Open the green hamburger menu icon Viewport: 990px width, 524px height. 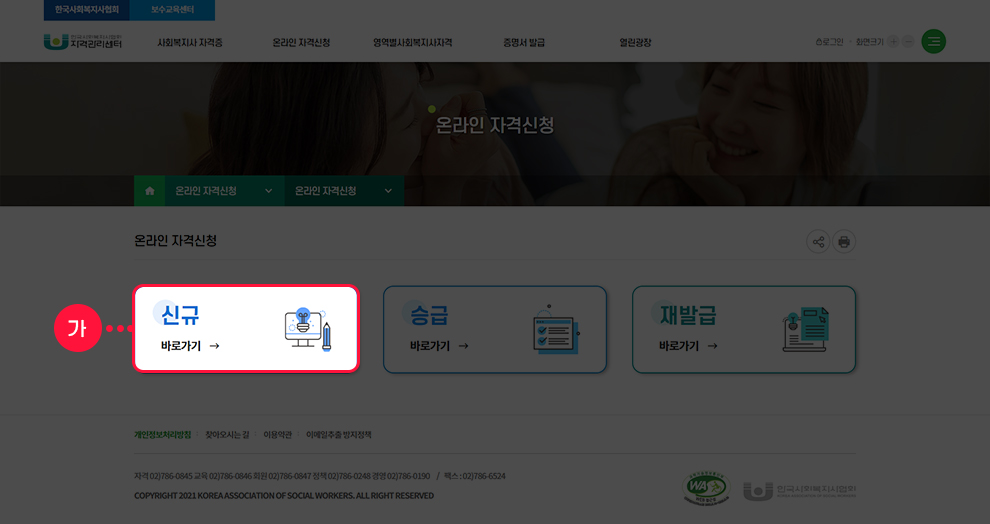point(933,42)
